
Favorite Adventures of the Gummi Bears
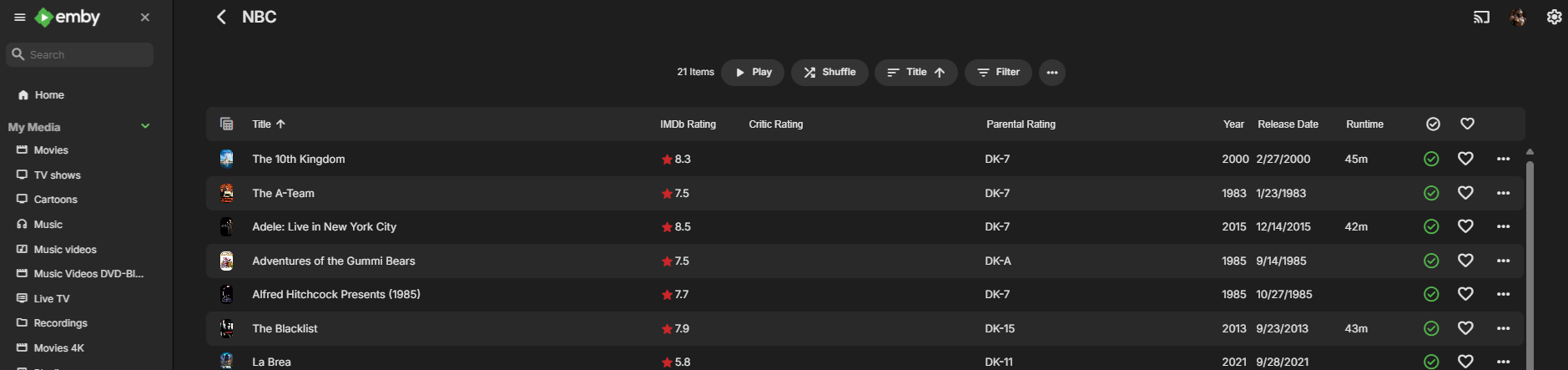[1465, 261]
